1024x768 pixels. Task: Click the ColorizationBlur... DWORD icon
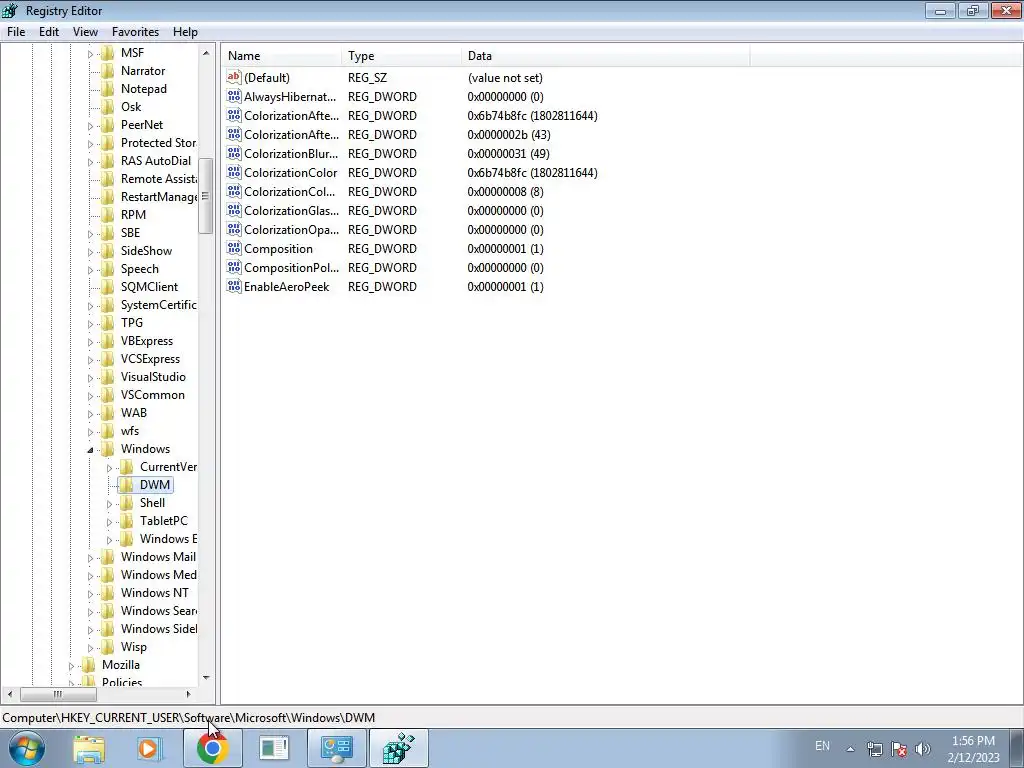(234, 153)
